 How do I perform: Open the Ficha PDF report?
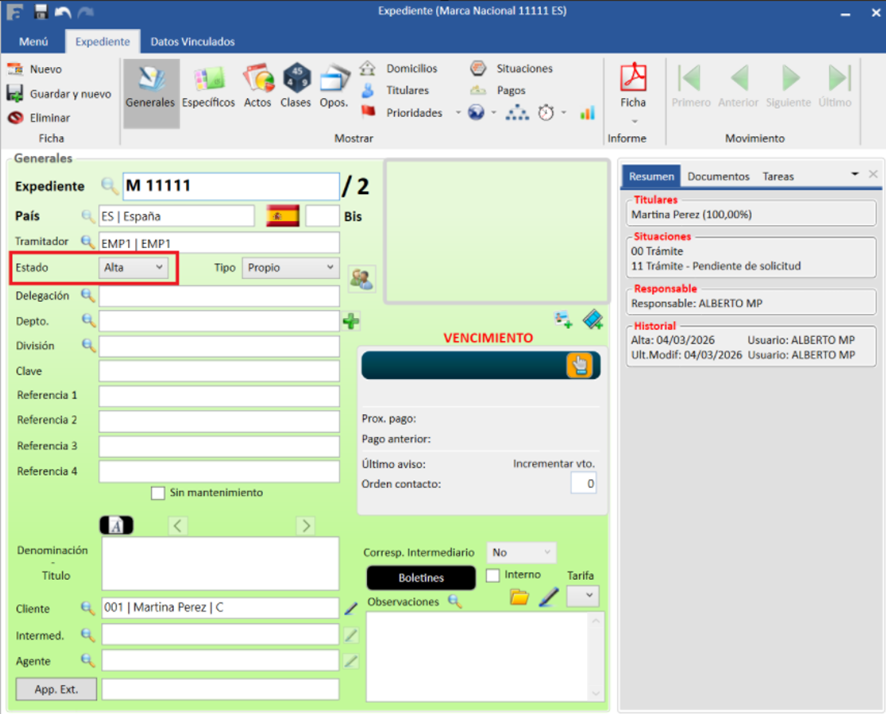(633, 86)
